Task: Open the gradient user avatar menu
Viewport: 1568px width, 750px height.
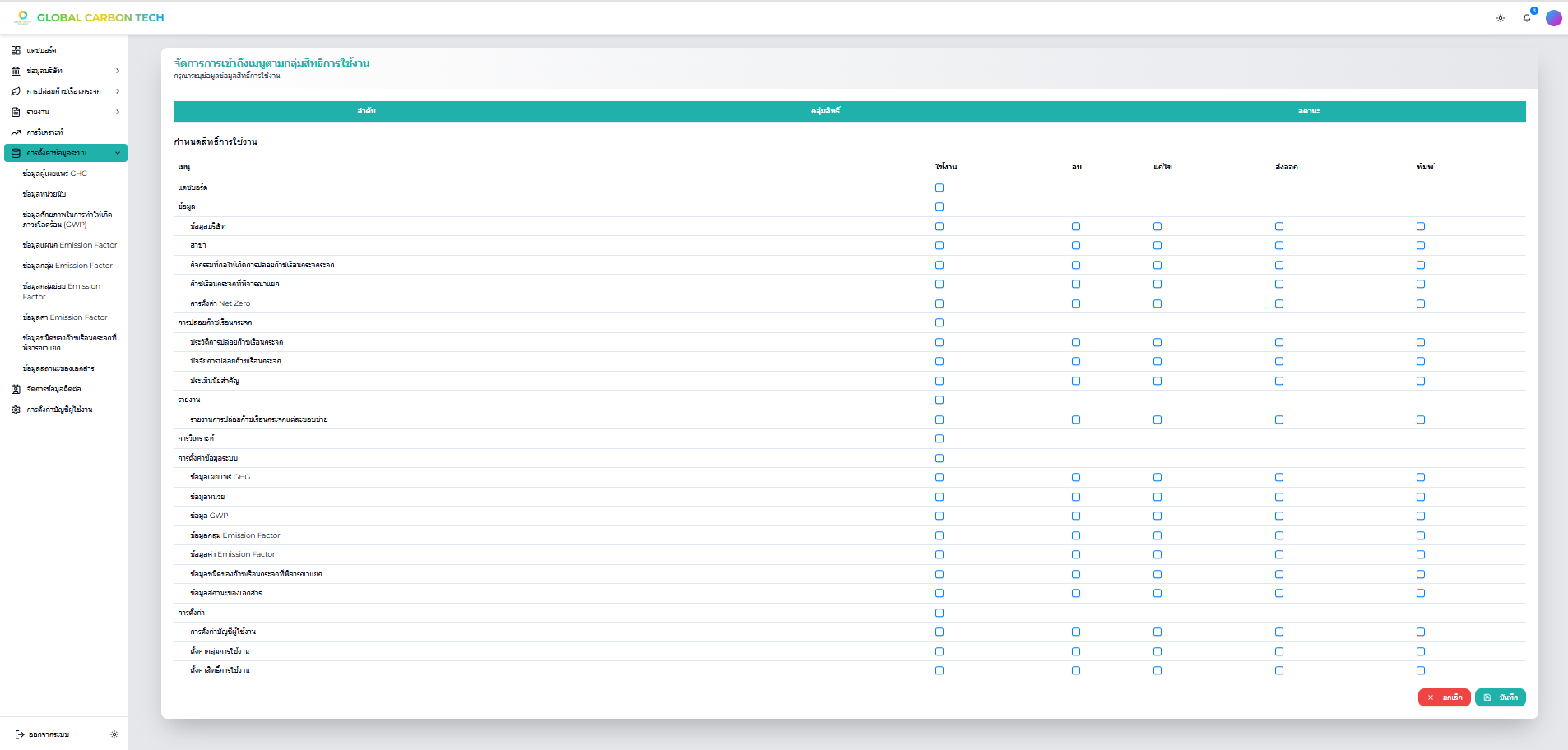Action: click(x=1554, y=18)
